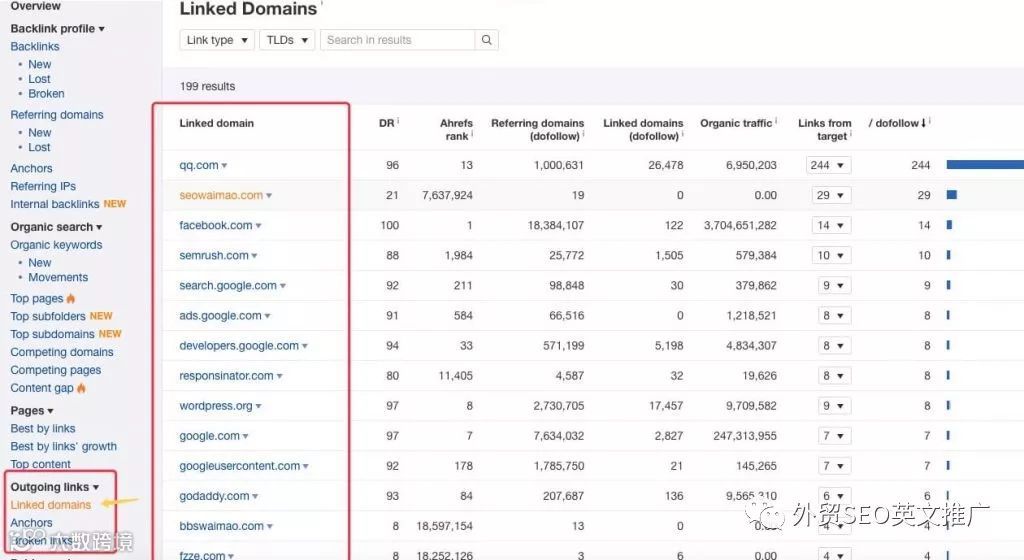Open the qq.com domain caret menu

(x=224, y=166)
